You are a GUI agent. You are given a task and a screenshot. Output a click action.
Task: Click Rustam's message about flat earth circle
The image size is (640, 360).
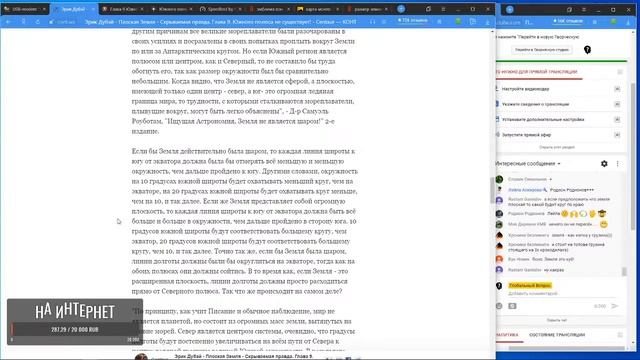pos(559,201)
